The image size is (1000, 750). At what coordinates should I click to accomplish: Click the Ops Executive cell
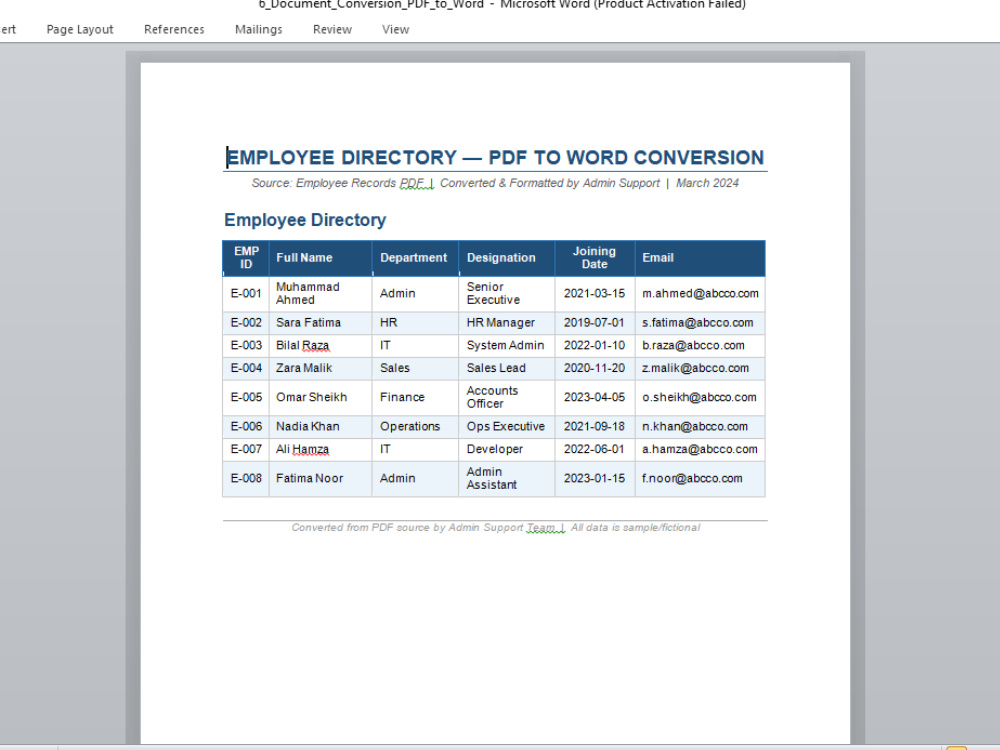tap(507, 427)
